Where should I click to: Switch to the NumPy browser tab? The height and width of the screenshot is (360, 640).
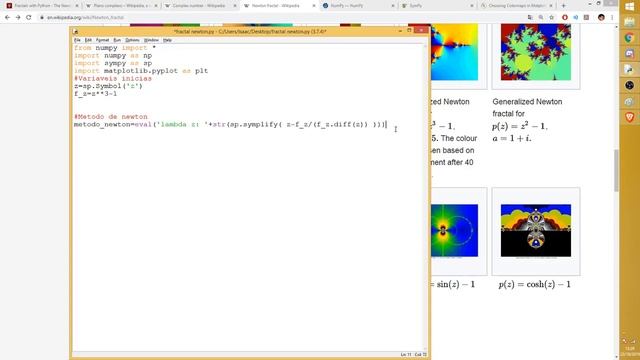358,6
